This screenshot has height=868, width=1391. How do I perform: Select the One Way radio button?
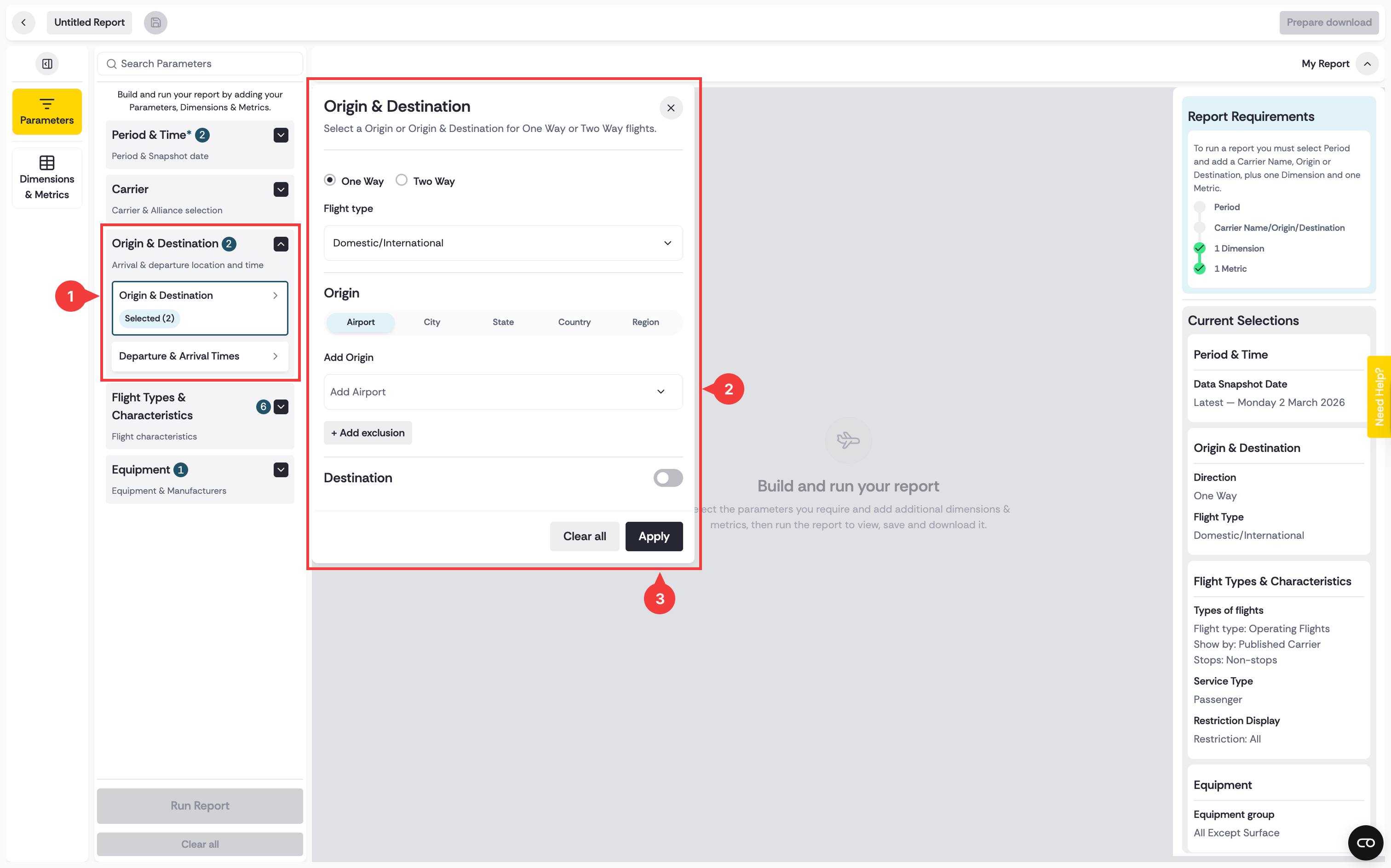tap(330, 180)
